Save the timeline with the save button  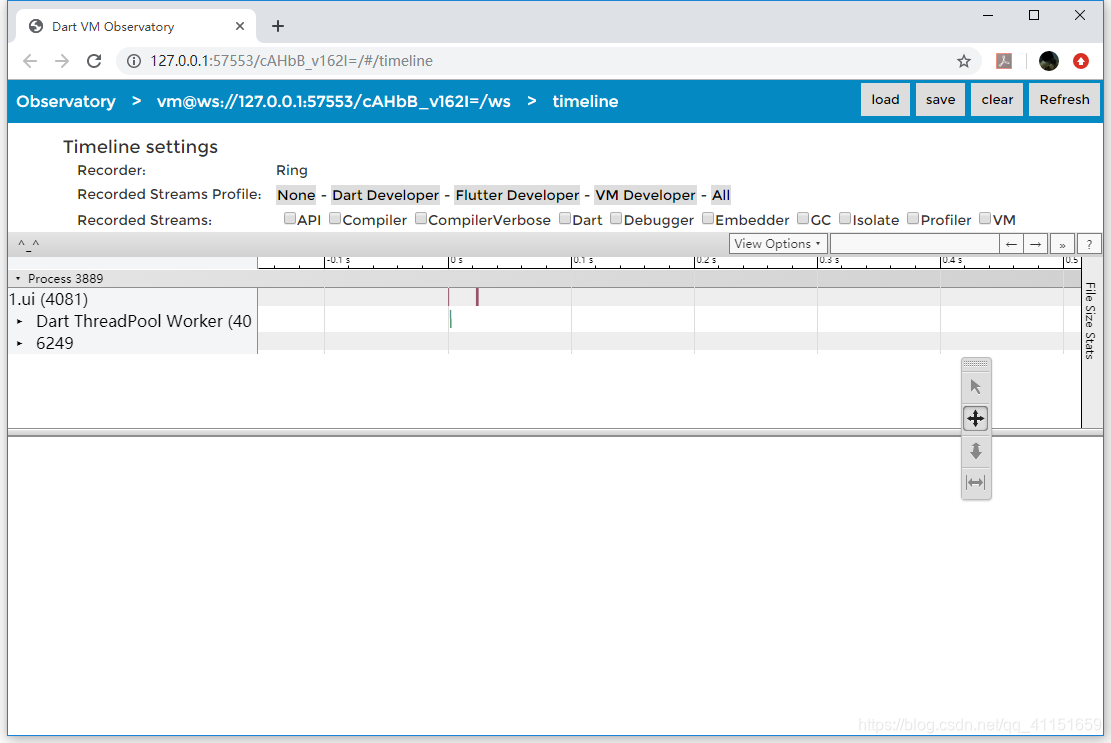click(940, 100)
